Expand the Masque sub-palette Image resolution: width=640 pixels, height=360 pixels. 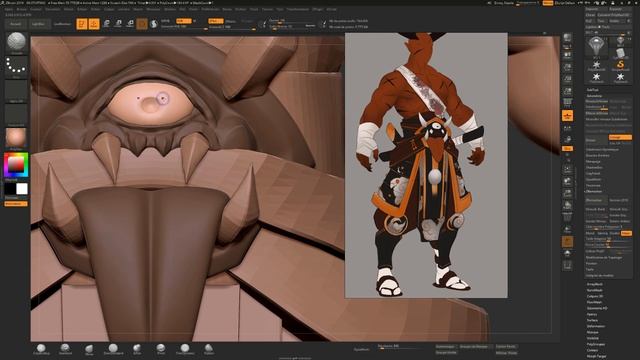click(592, 332)
